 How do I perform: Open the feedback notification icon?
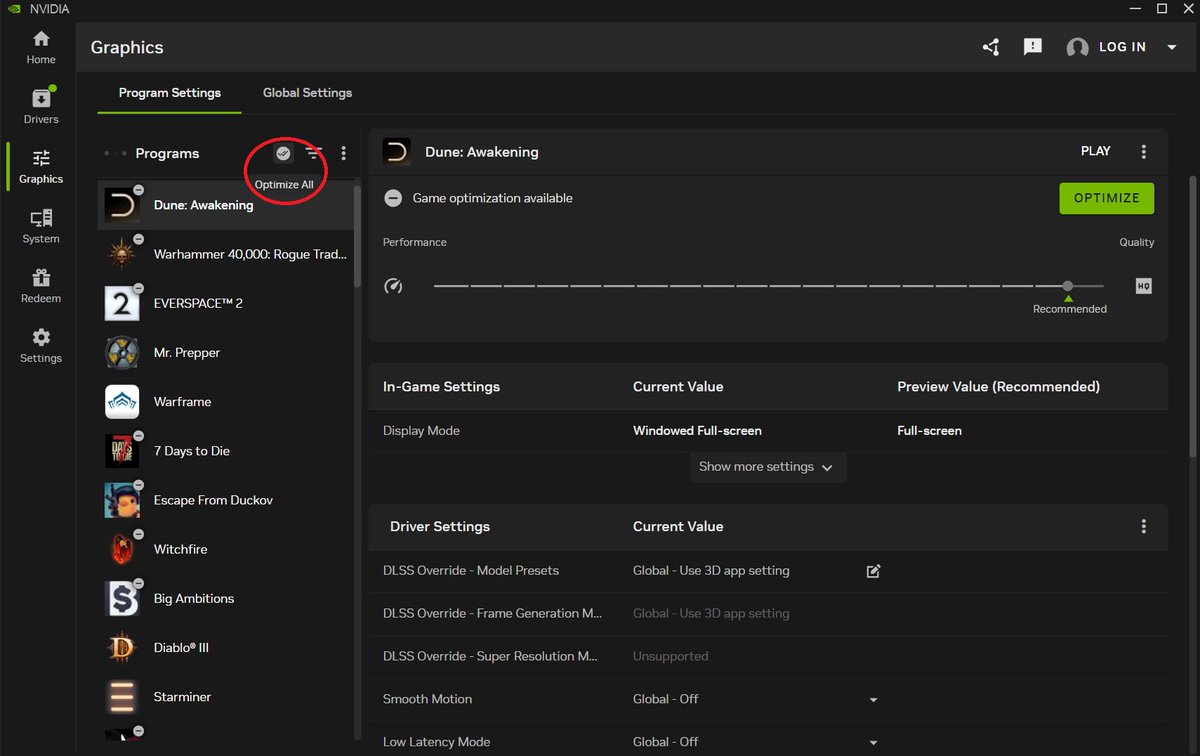point(1033,47)
